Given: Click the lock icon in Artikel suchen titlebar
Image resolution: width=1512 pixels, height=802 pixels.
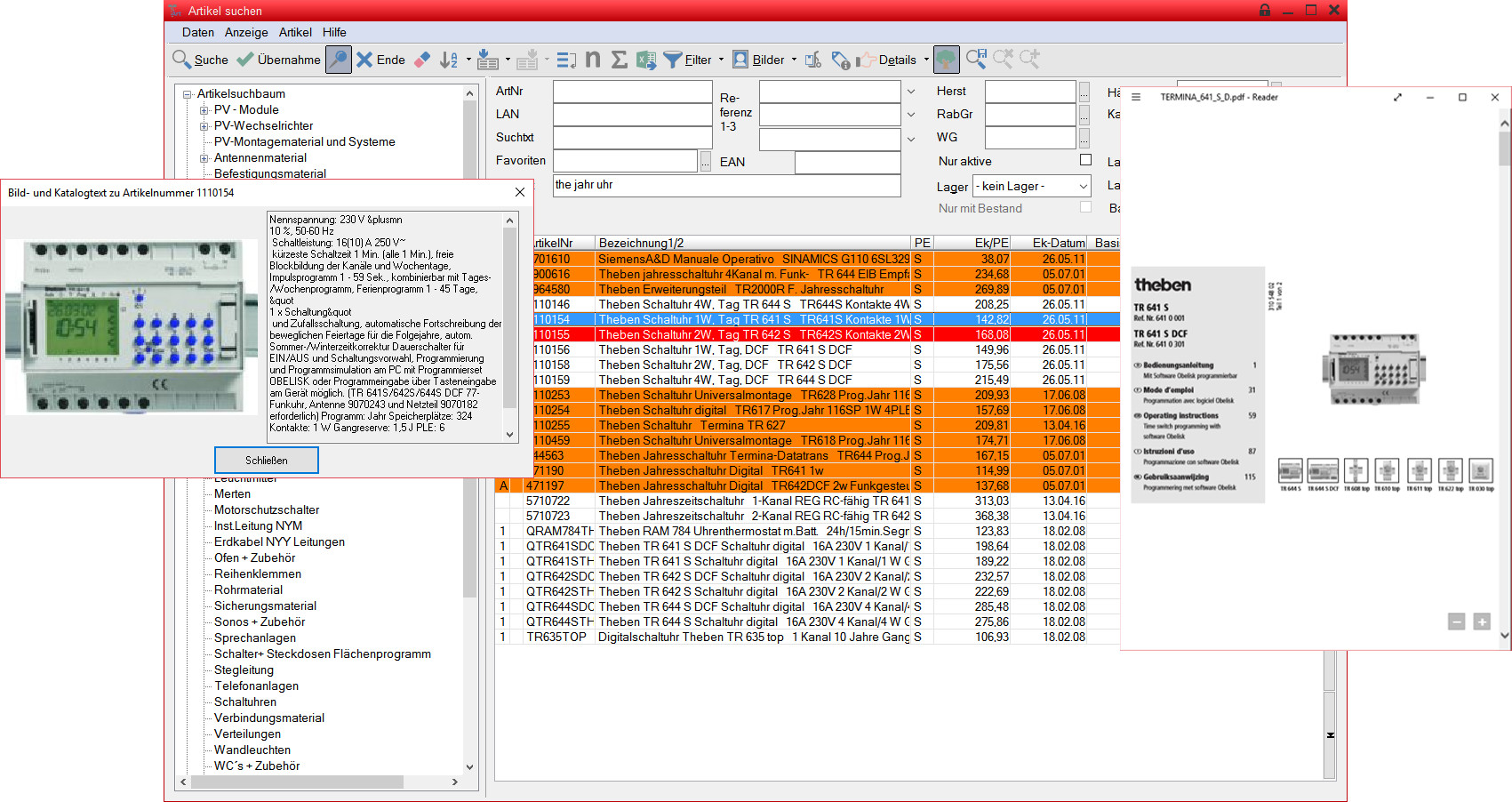Looking at the screenshot, I should click(1265, 10).
